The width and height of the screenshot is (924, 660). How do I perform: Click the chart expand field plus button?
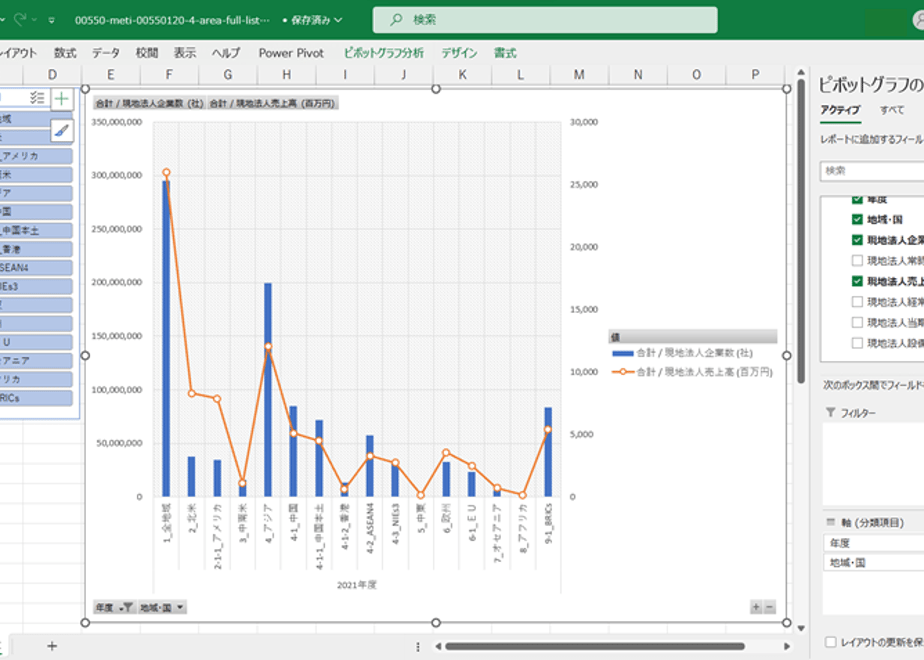tap(756, 607)
